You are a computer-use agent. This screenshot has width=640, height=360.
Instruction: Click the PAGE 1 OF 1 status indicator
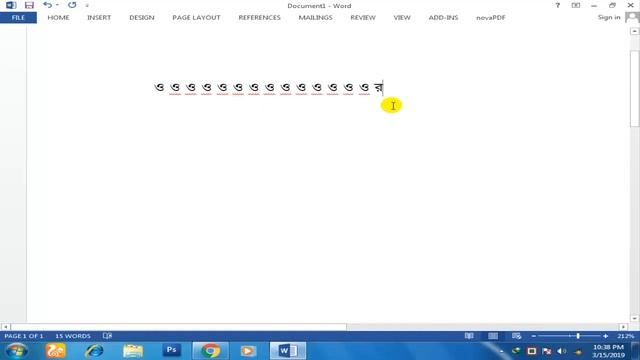pos(24,336)
